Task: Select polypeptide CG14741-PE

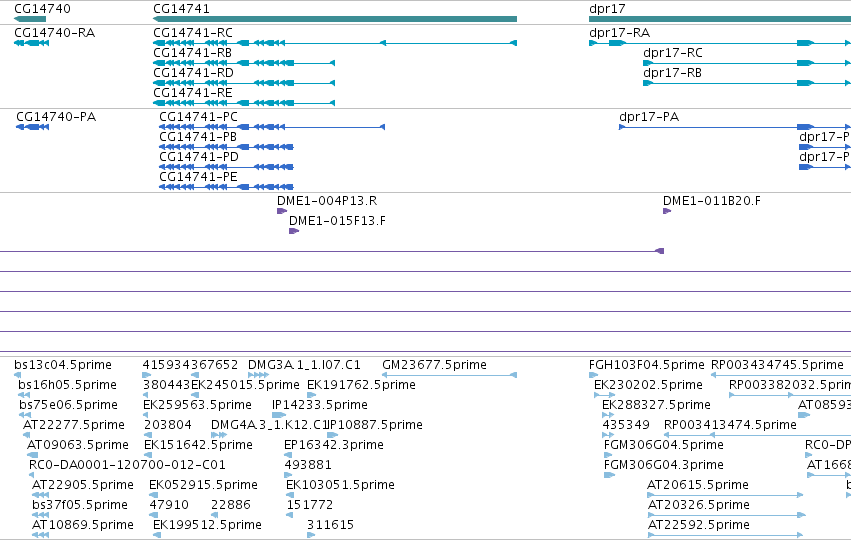Action: pyautogui.click(x=198, y=177)
